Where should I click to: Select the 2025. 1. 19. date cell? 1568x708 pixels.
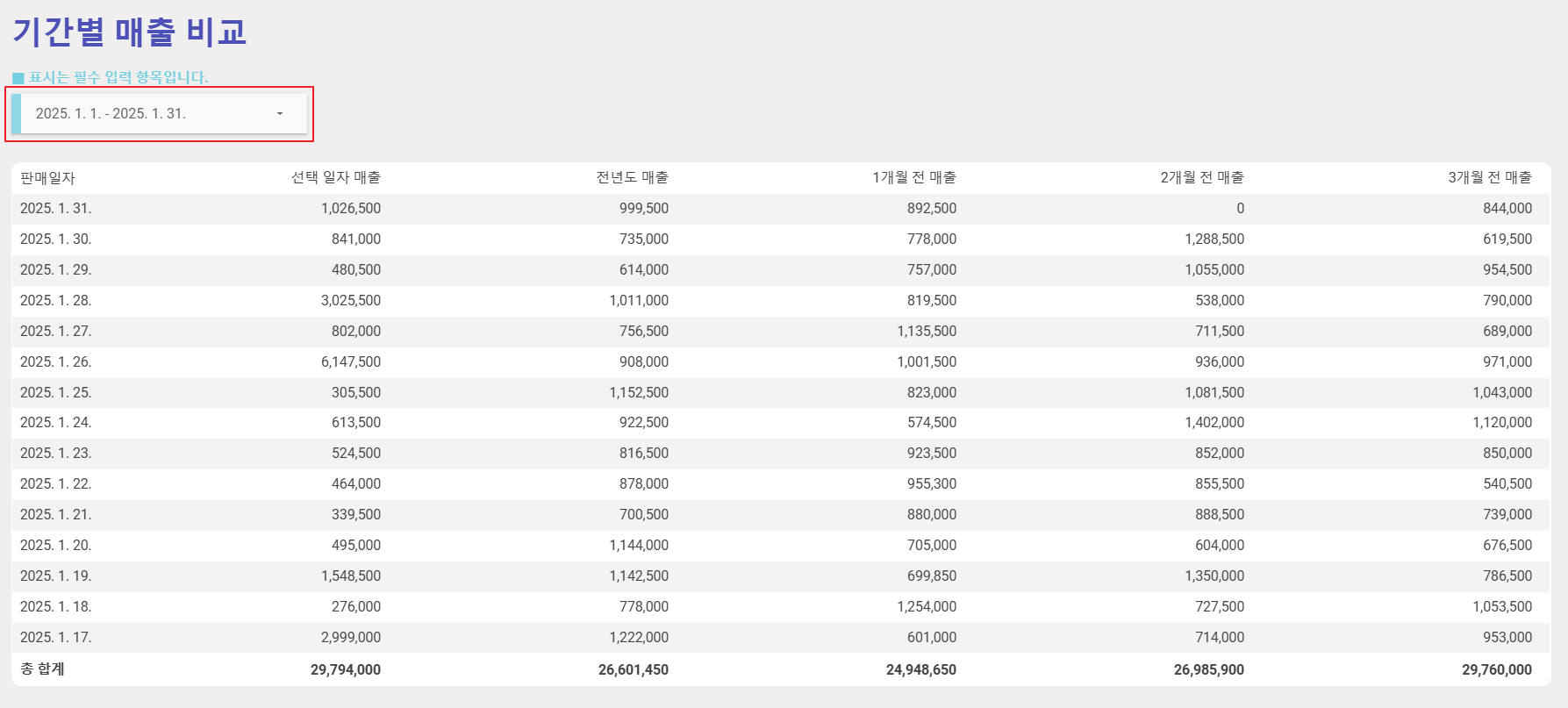tap(56, 576)
